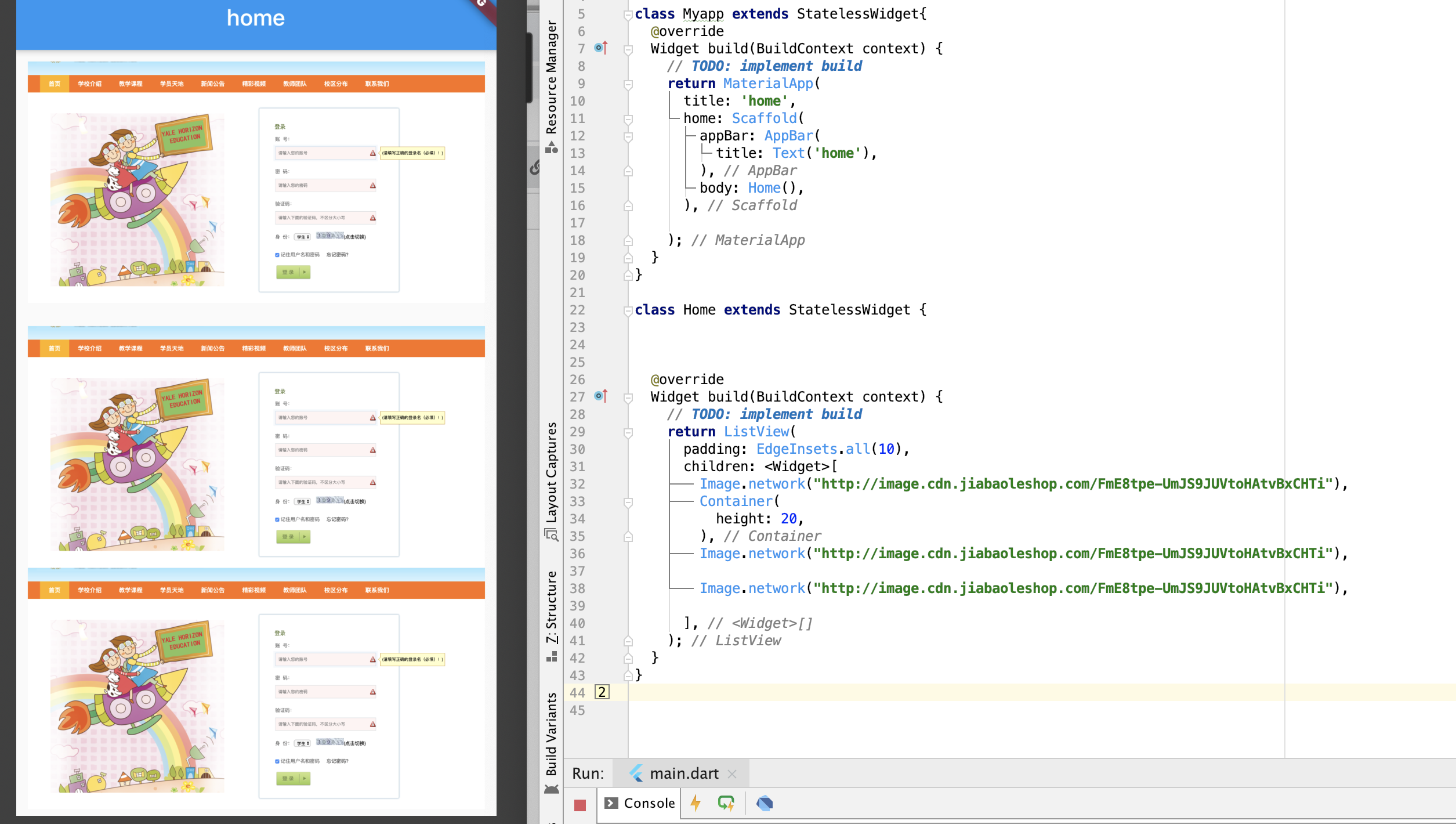Fold the ListView block on line 29

628,432
